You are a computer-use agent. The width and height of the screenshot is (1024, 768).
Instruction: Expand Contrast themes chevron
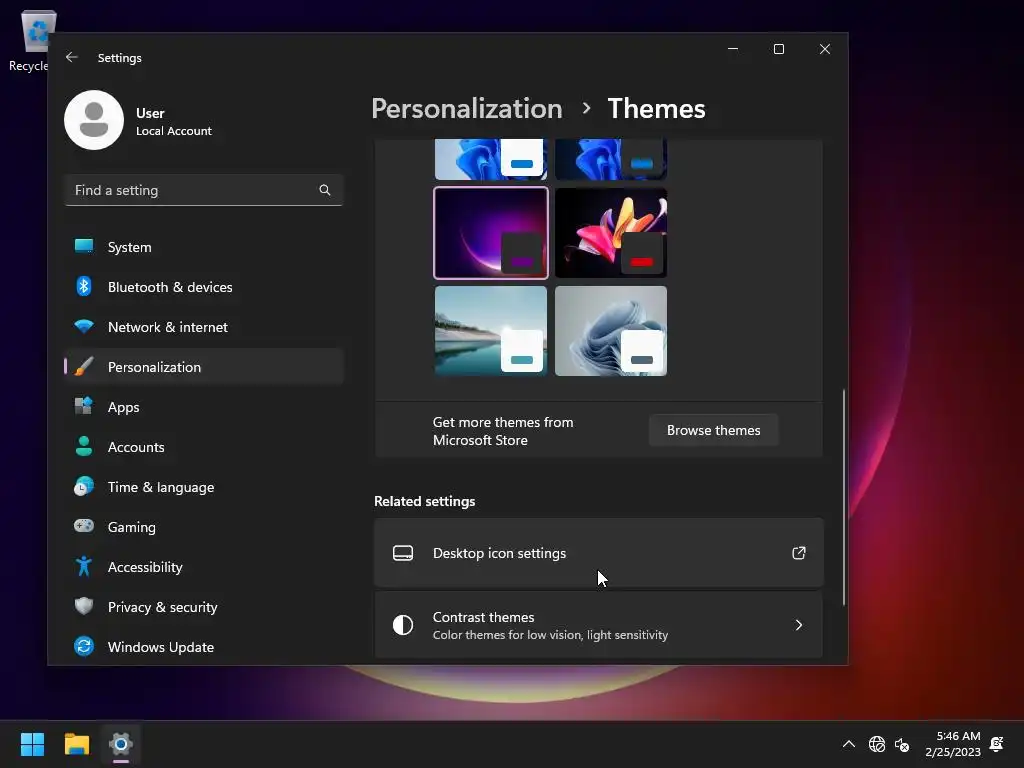[x=799, y=625]
